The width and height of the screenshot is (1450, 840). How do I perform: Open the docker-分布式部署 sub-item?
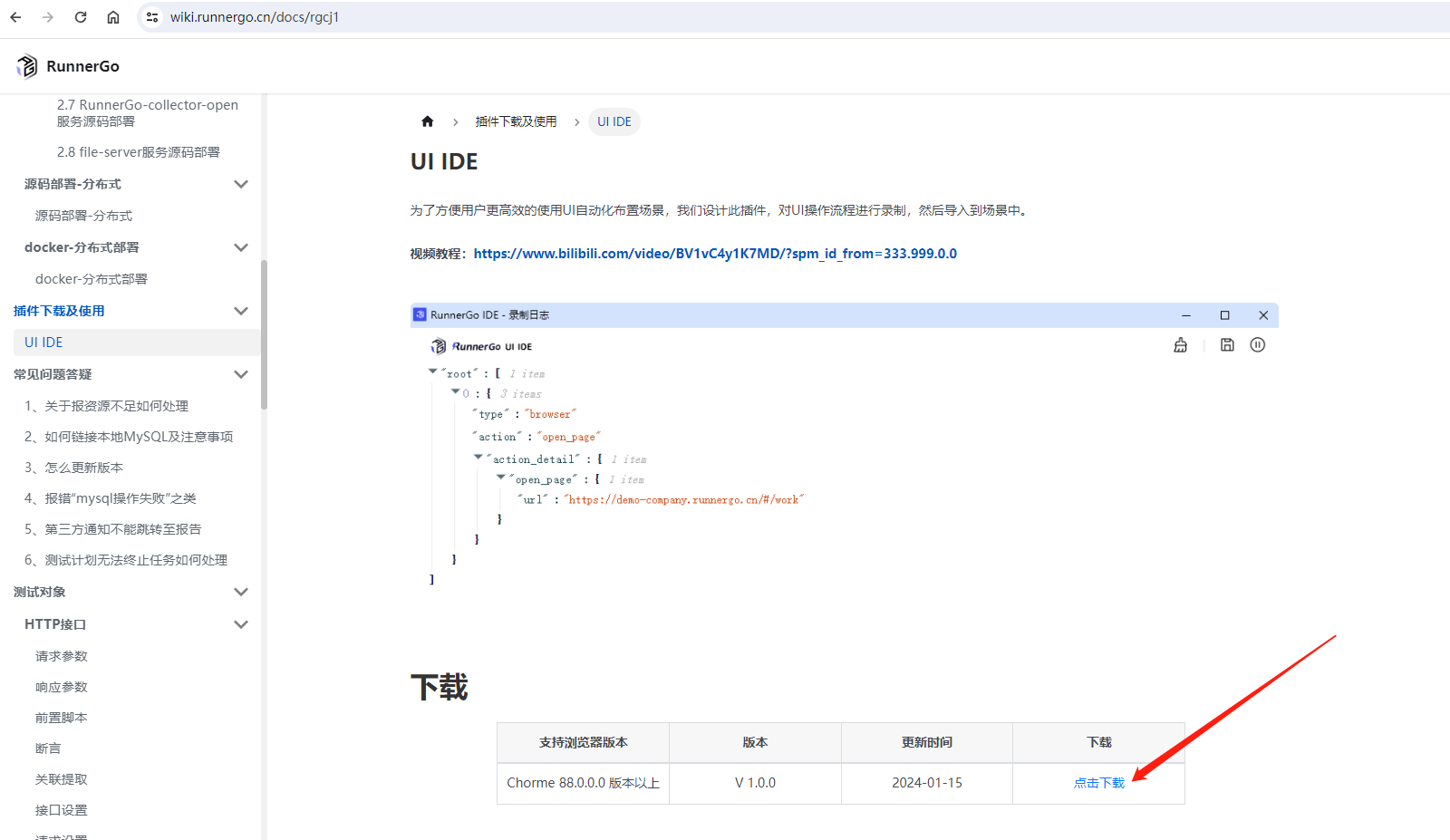[92, 279]
